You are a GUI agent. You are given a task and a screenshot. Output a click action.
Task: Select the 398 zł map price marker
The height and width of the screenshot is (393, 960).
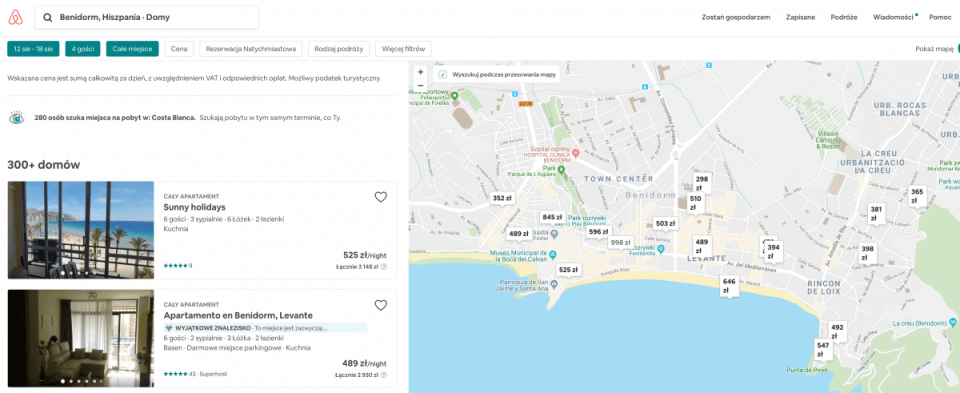point(868,253)
